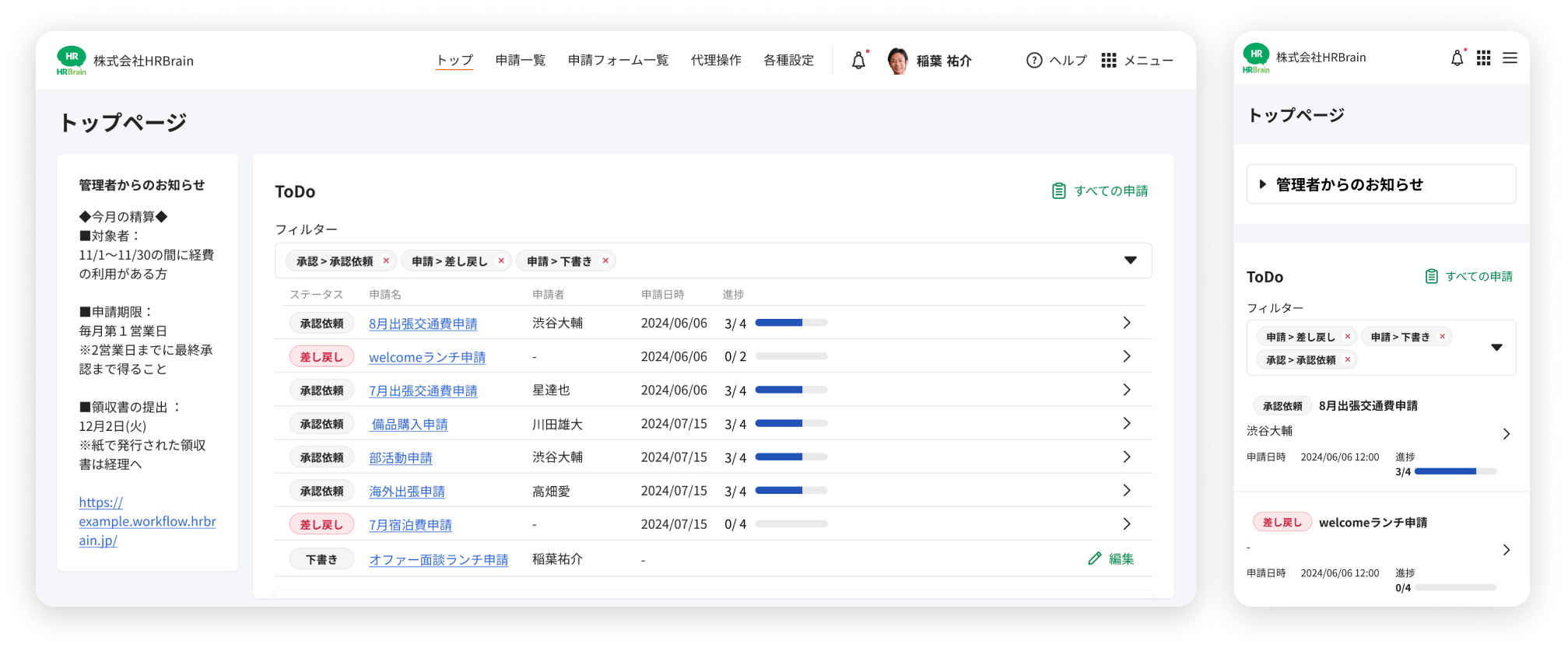Open row arrow for 7月宿泊費申請
Image resolution: width=1568 pixels, height=651 pixels.
1126,523
